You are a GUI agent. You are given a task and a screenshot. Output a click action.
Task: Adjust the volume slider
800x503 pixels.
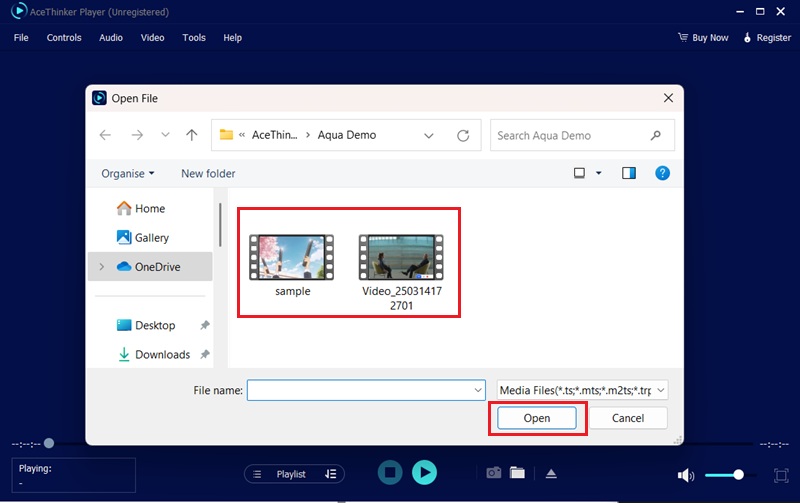coord(722,474)
